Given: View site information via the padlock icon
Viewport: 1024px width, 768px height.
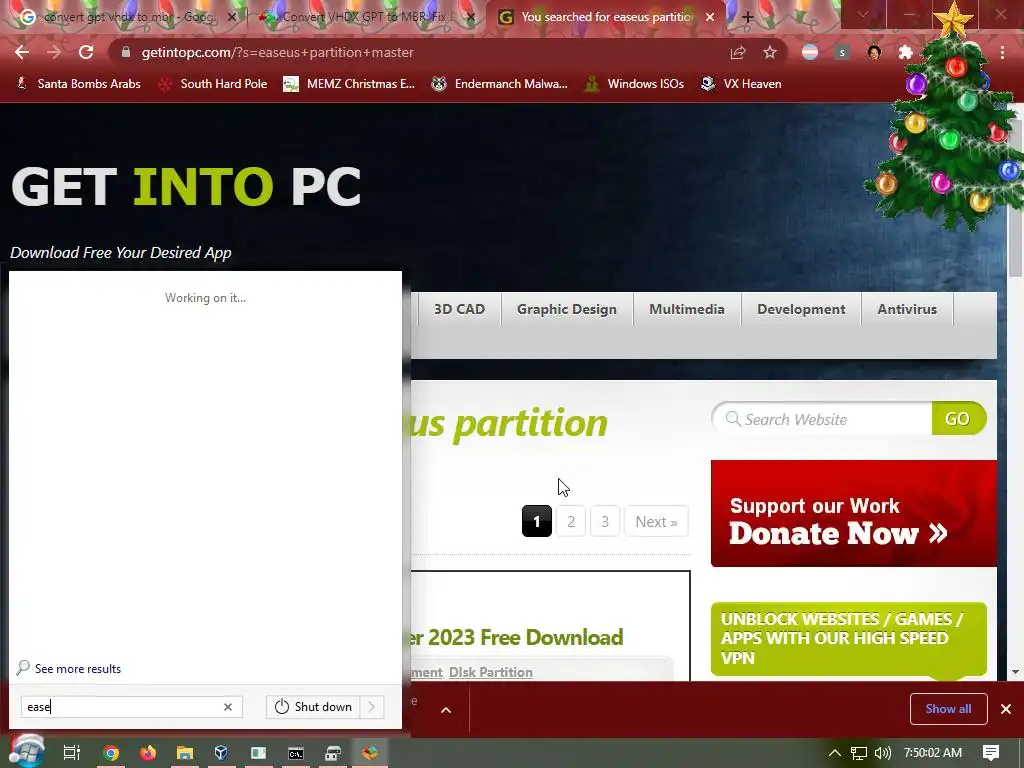Looking at the screenshot, I should pos(125,52).
